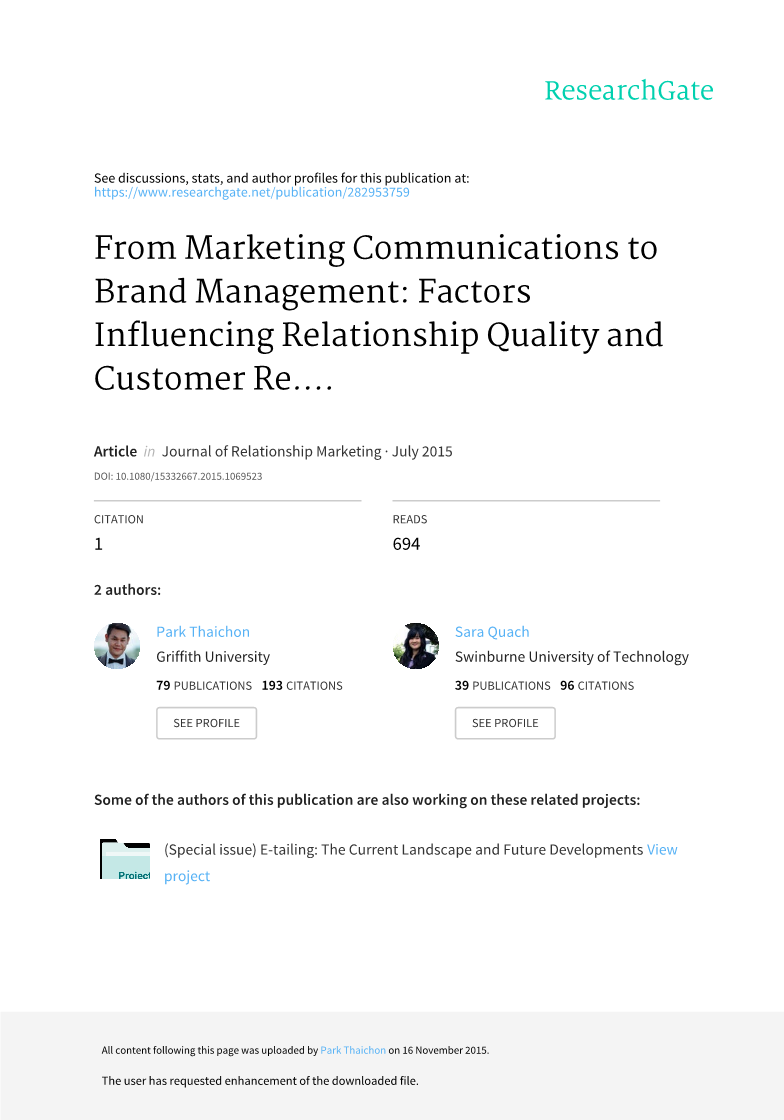This screenshot has height=1120, width=784.
Task: Click Sara Quach's profile photo
Action: [416, 646]
